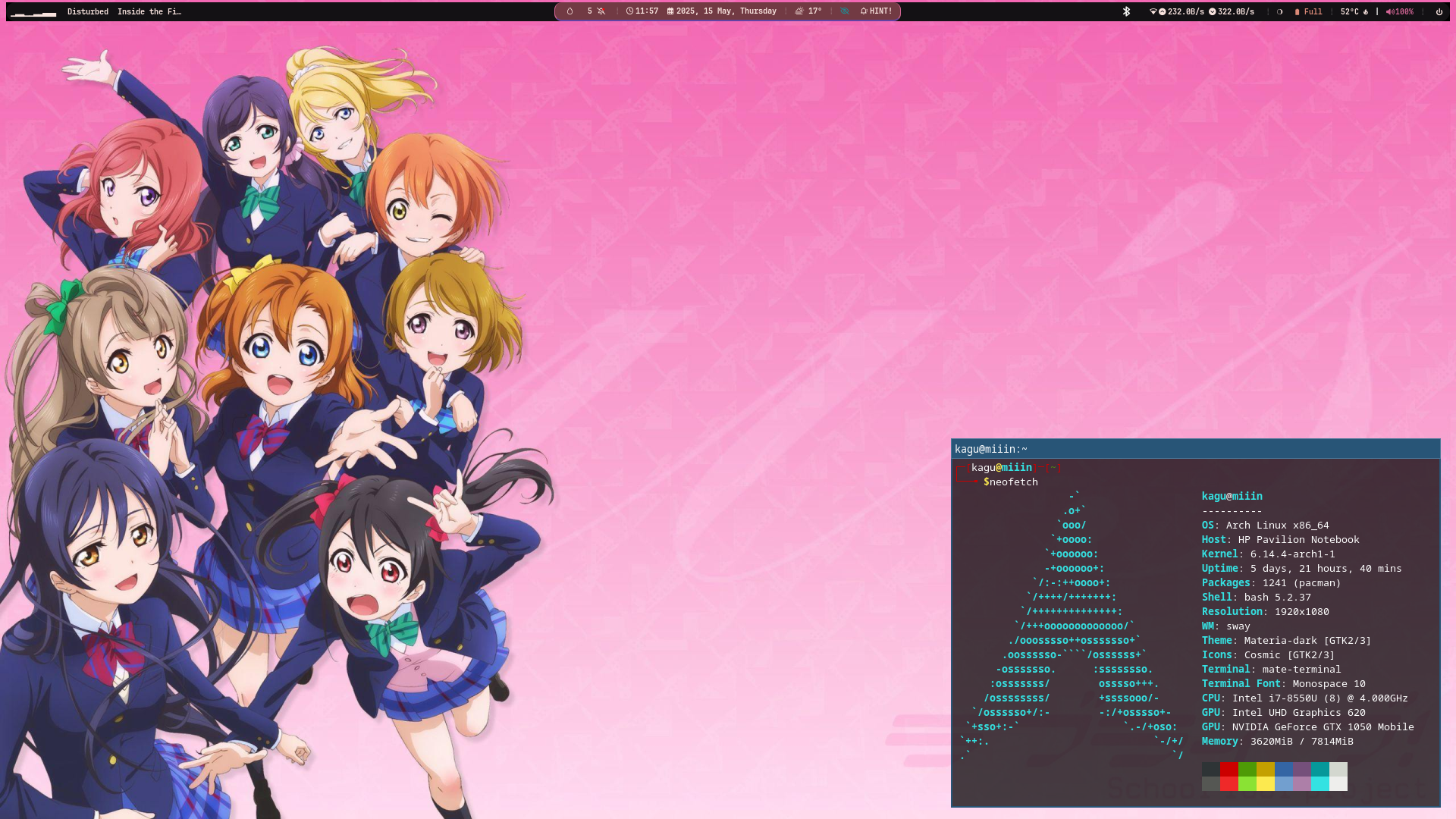Select the 'Resolution: 1920x1080' line
The height and width of the screenshot is (819, 1456).
point(1266,612)
